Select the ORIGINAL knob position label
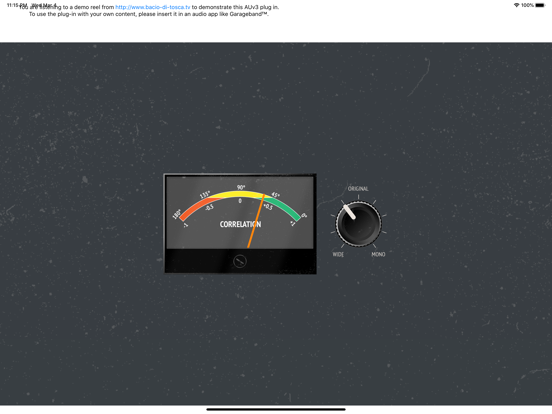 tap(358, 189)
